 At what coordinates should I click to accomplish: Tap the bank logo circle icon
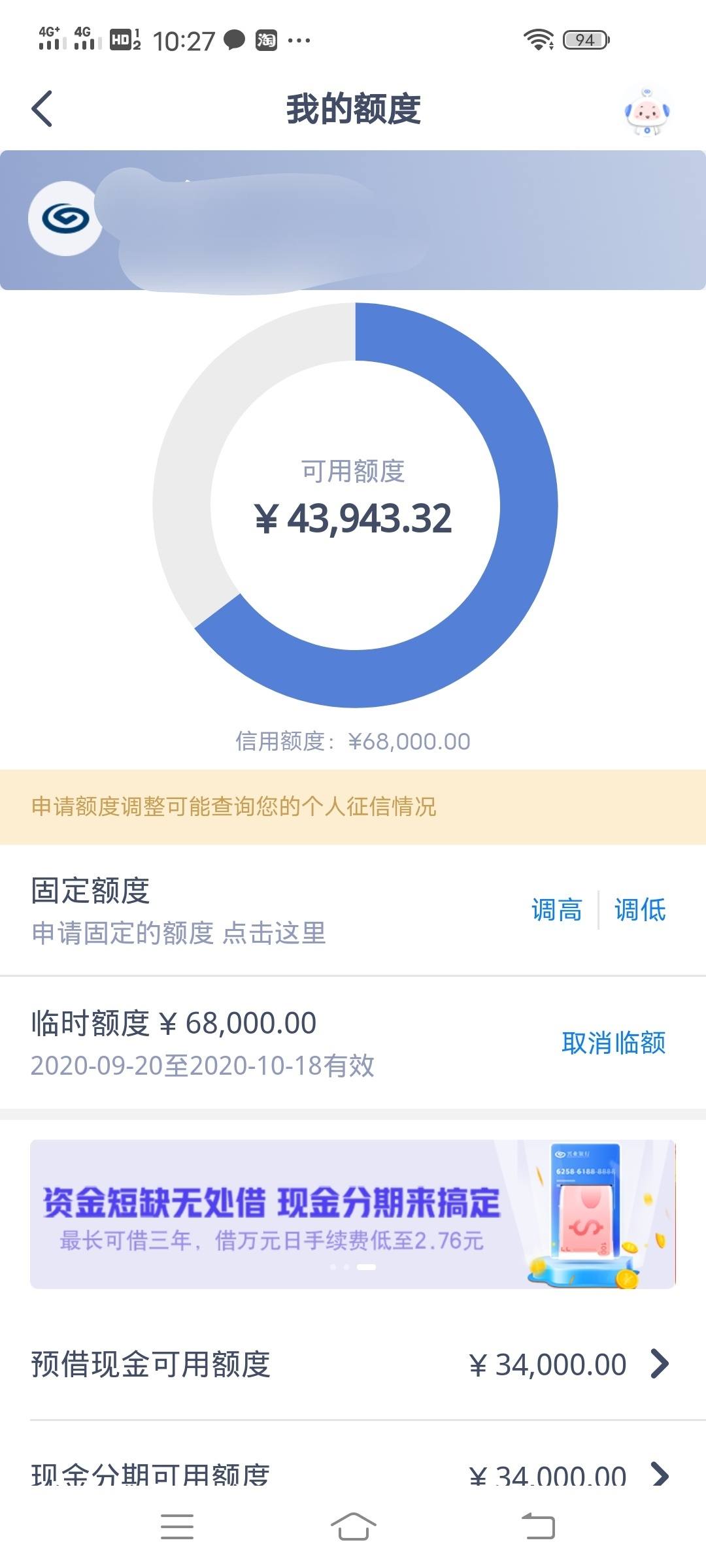click(x=65, y=218)
